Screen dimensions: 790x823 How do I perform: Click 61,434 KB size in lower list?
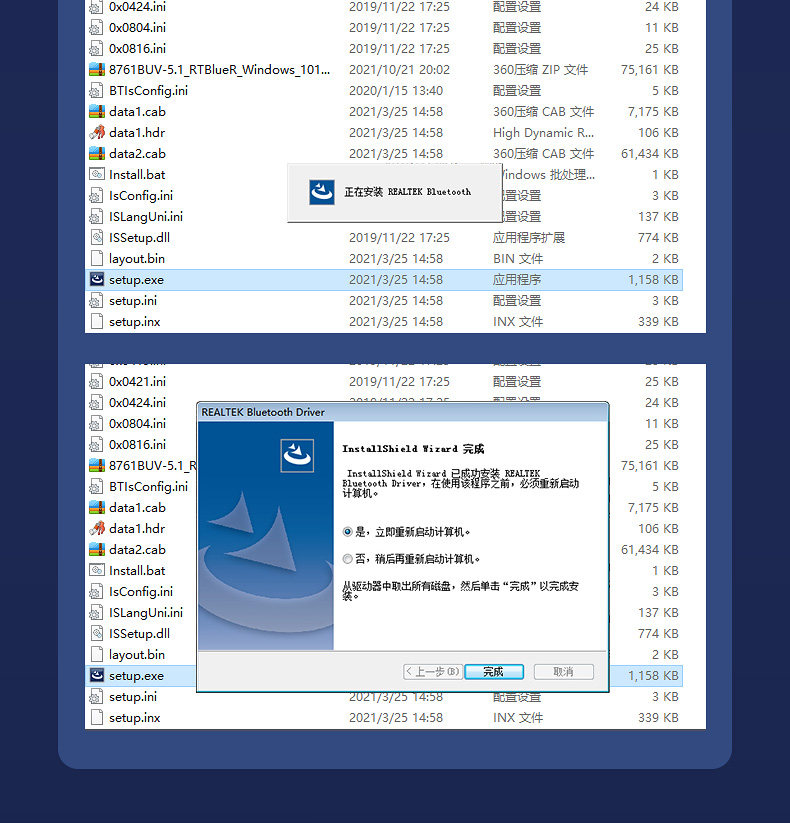650,550
